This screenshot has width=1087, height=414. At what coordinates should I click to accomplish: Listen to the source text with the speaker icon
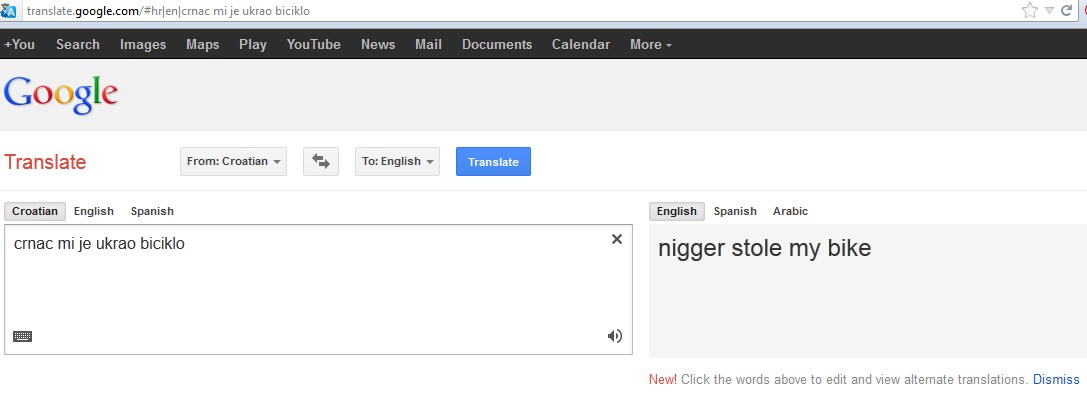pyautogui.click(x=615, y=336)
